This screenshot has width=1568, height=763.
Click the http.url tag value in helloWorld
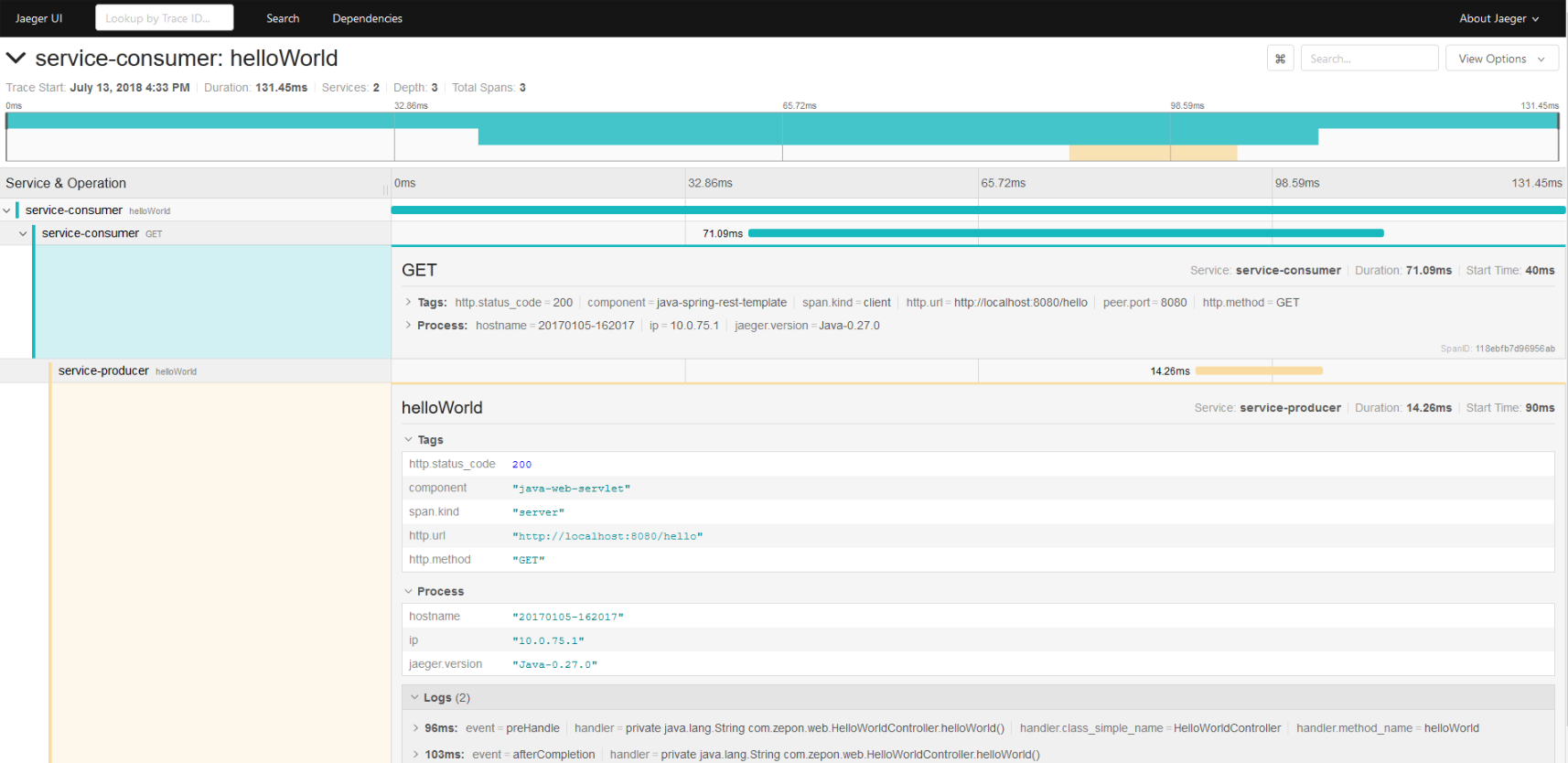tap(607, 536)
